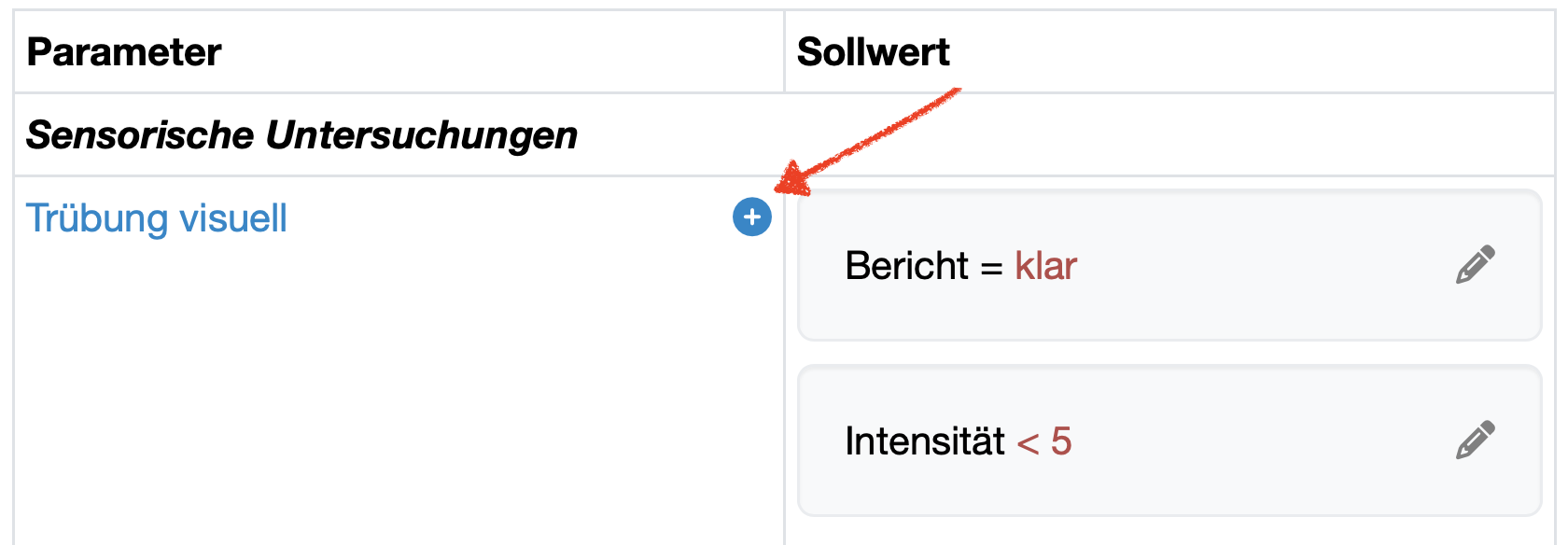
Task: Click the word Untersuchungen in the section title
Action: tap(422, 135)
